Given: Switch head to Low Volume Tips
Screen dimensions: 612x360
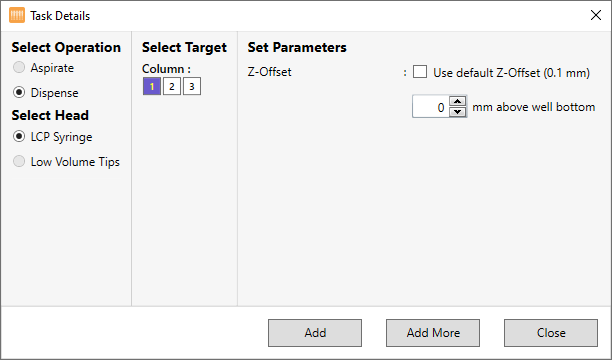Looking at the screenshot, I should (x=19, y=161).
